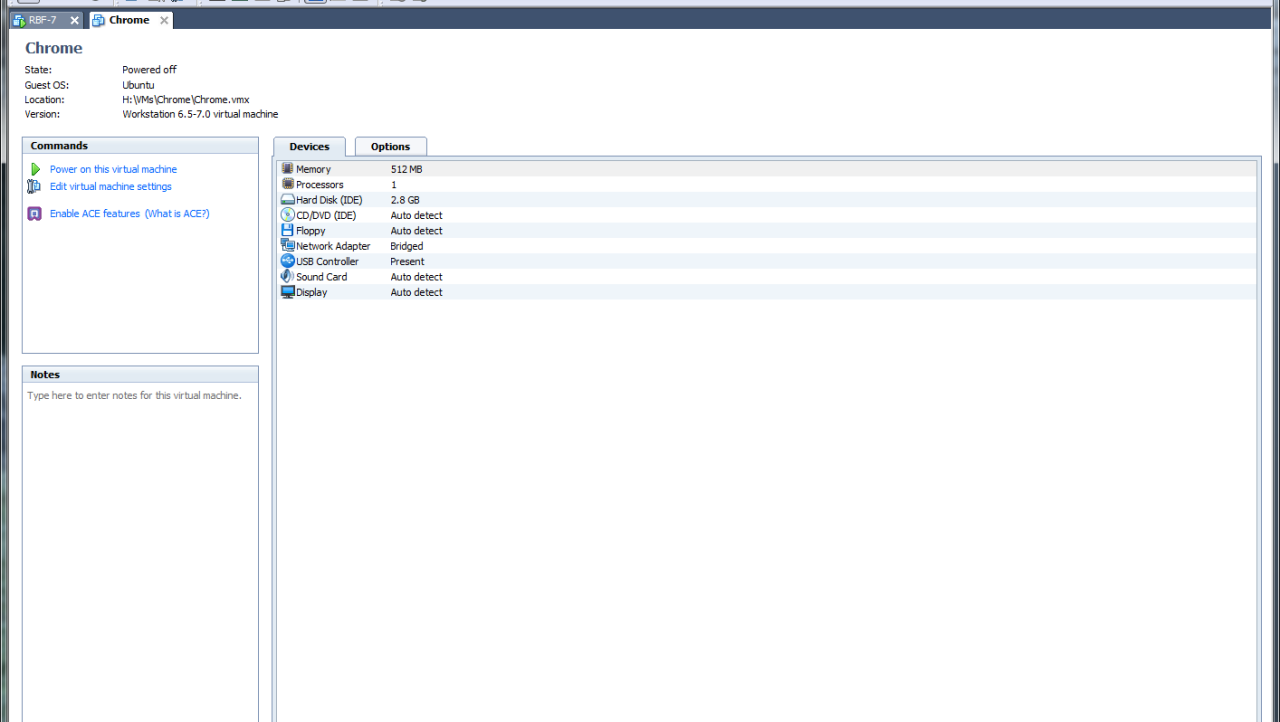Click the Commands panel header
The image size is (1280, 722).
pos(140,146)
